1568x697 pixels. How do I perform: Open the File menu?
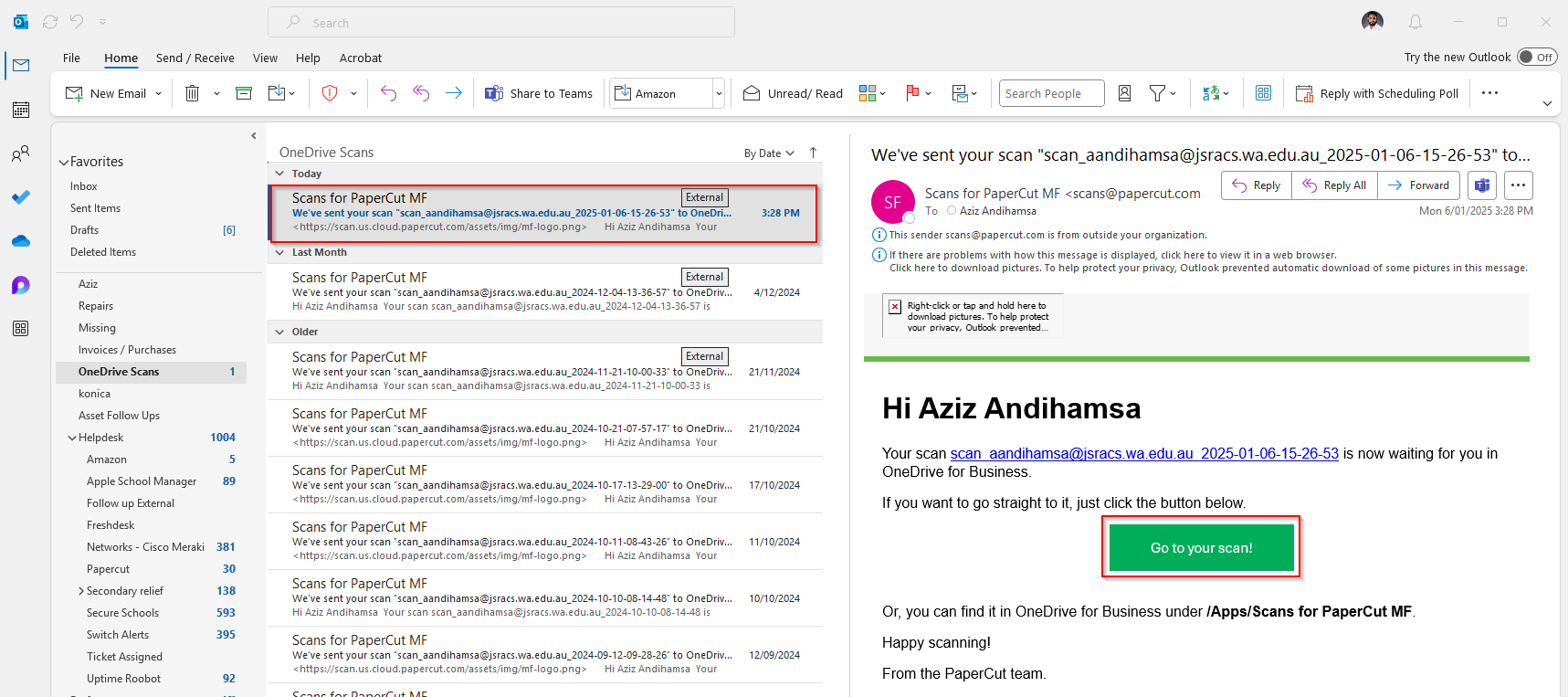click(x=71, y=58)
